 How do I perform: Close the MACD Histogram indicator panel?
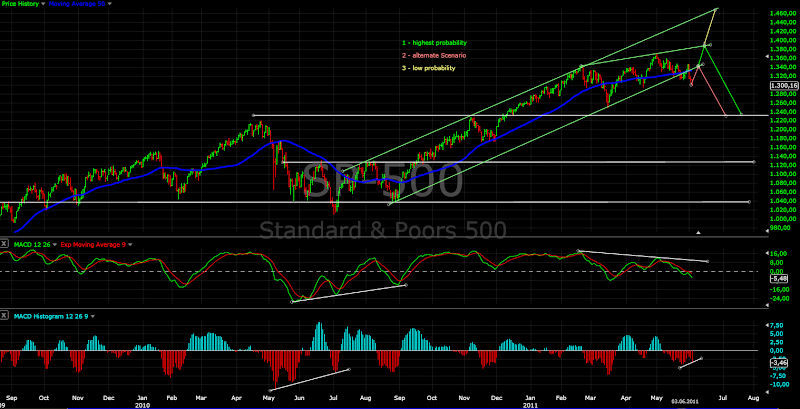point(4,316)
